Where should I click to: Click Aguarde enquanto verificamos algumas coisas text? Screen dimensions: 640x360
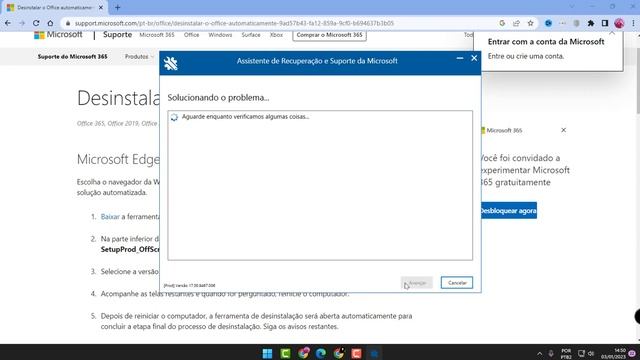coord(245,117)
